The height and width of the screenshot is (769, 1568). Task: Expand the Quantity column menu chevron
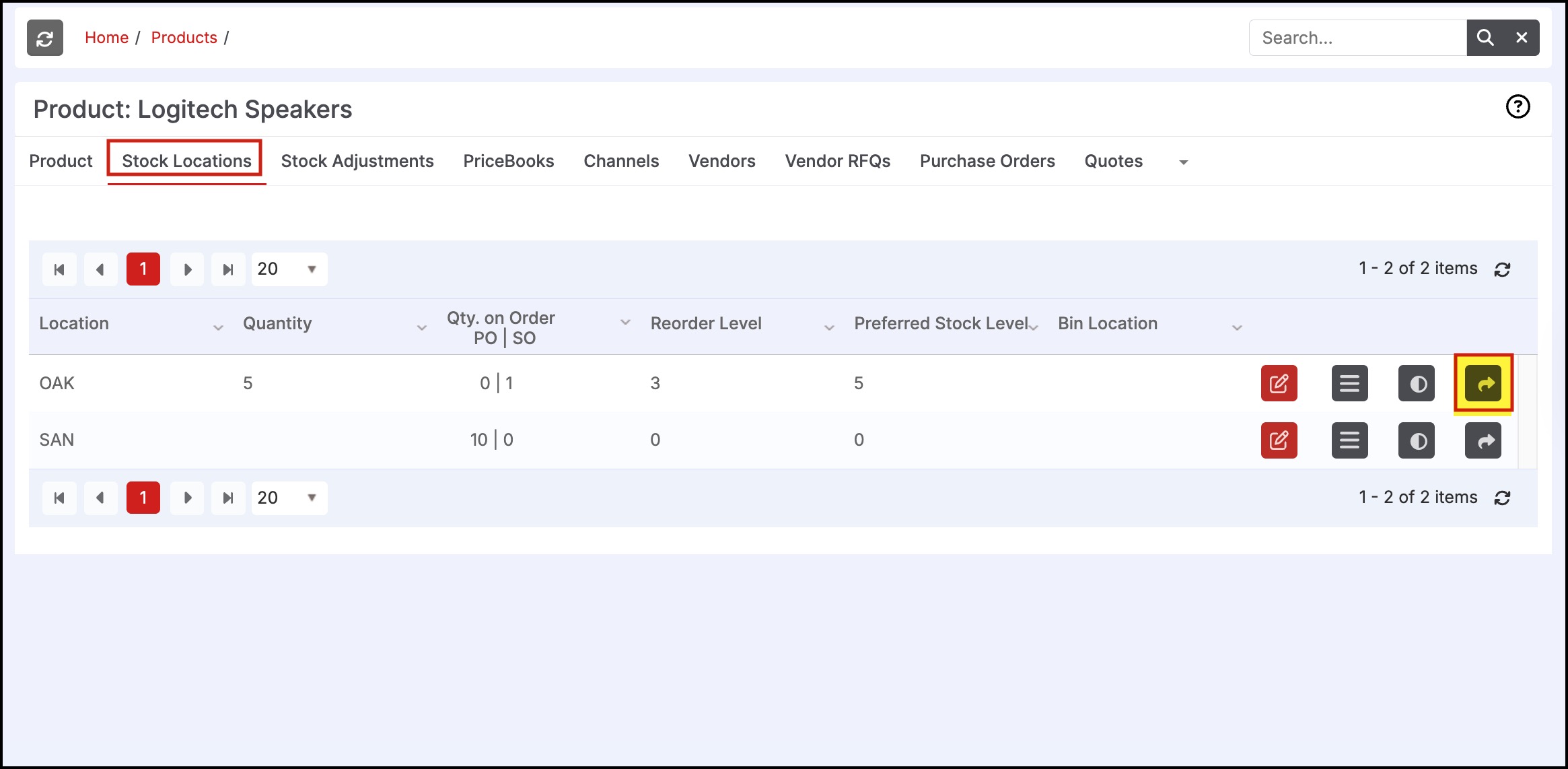(422, 328)
